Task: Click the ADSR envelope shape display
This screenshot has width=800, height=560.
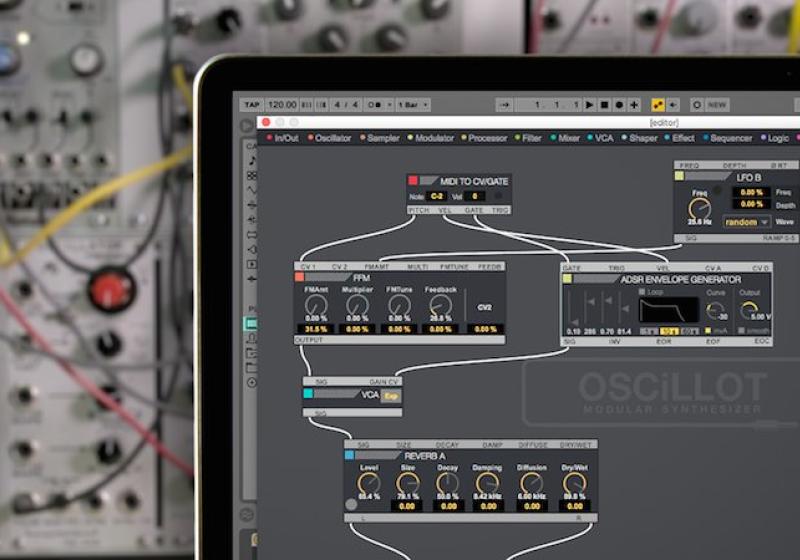Action: click(x=669, y=311)
